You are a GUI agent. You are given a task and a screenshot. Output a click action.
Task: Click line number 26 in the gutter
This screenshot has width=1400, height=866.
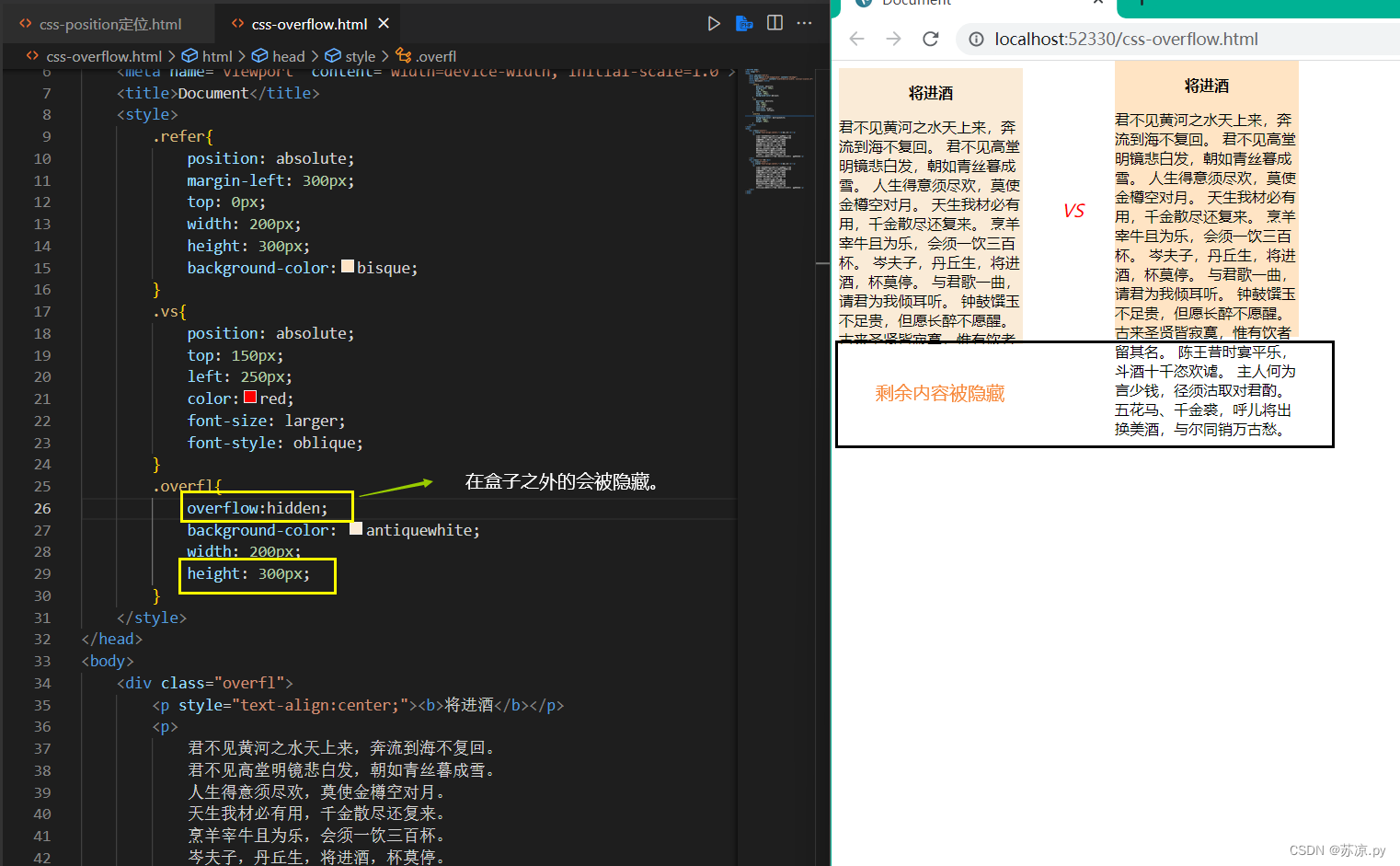coord(42,508)
